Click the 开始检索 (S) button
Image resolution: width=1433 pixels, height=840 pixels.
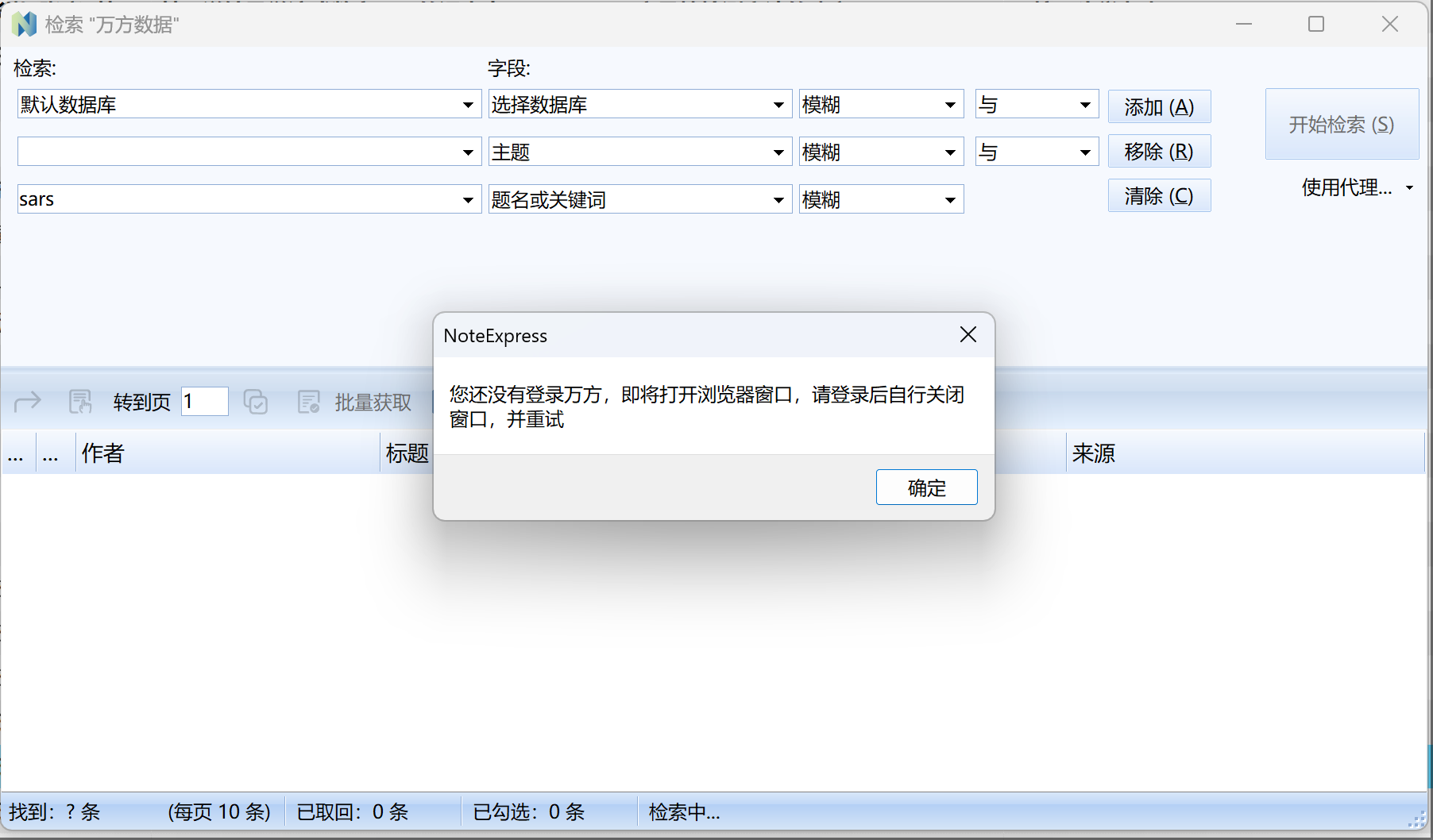pos(1342,124)
